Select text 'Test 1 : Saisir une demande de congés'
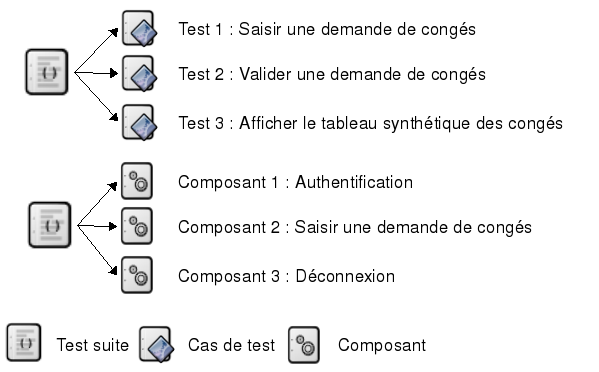This screenshot has height=372, width=599. (327, 30)
